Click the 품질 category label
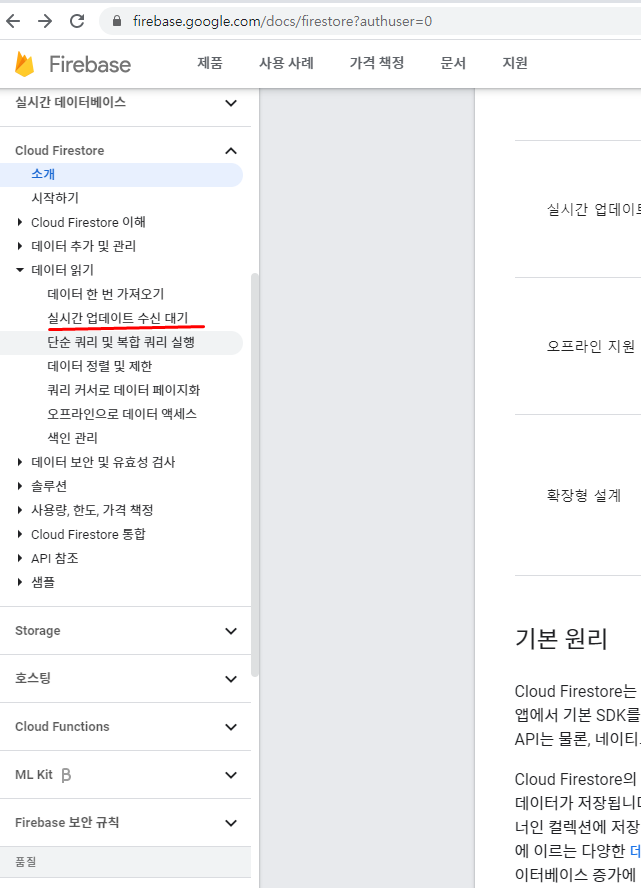 (x=25, y=862)
